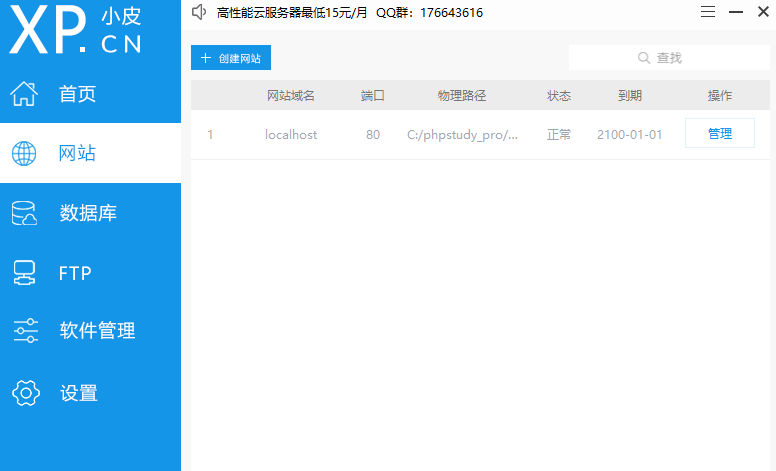Click the C:/phpstudy_pro/... path cell

point(462,135)
